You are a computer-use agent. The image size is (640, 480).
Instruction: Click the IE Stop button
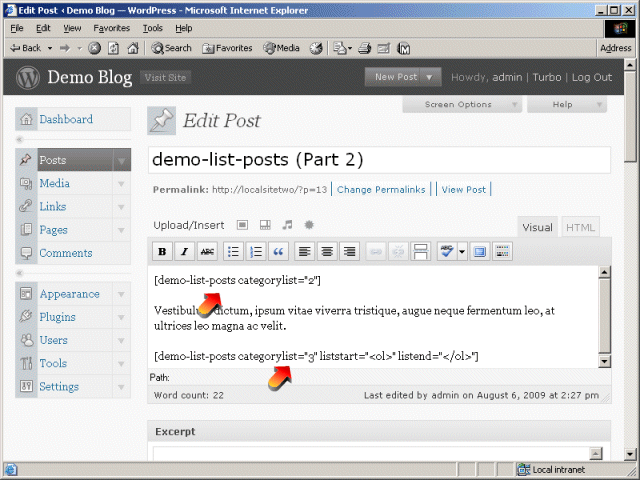pos(94,48)
